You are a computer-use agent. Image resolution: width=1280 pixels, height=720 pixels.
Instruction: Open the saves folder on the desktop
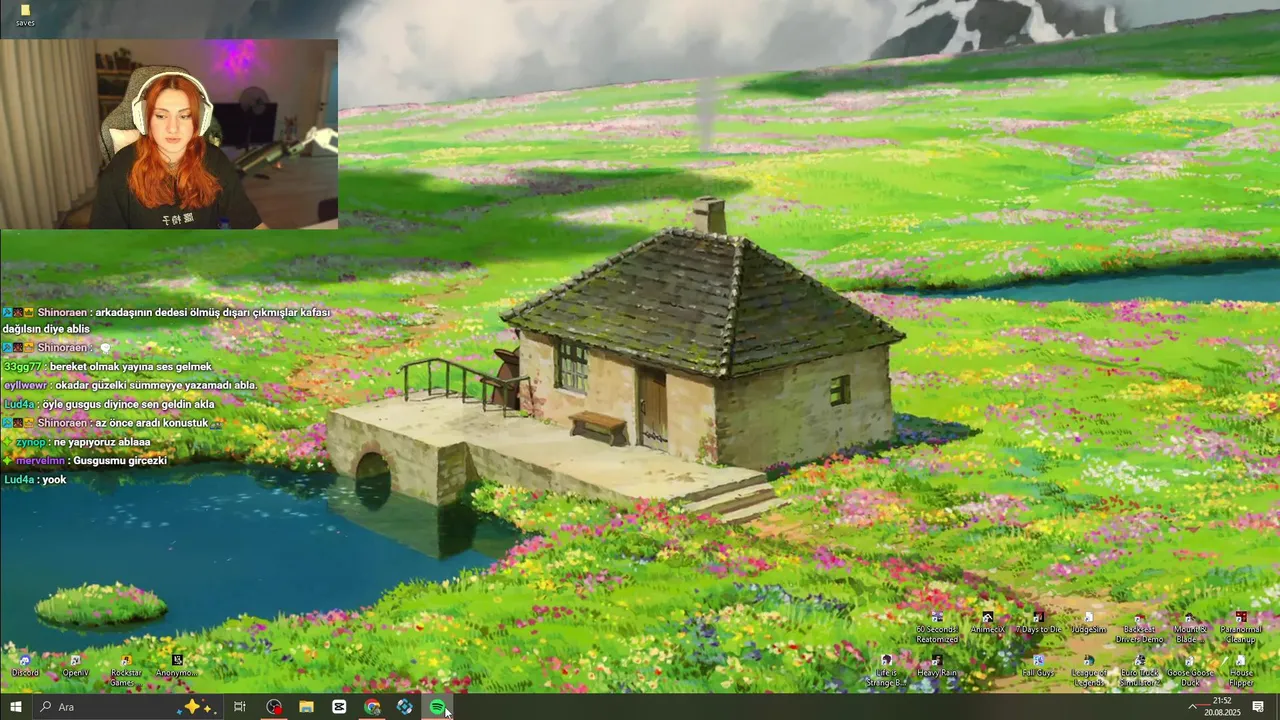click(25, 15)
